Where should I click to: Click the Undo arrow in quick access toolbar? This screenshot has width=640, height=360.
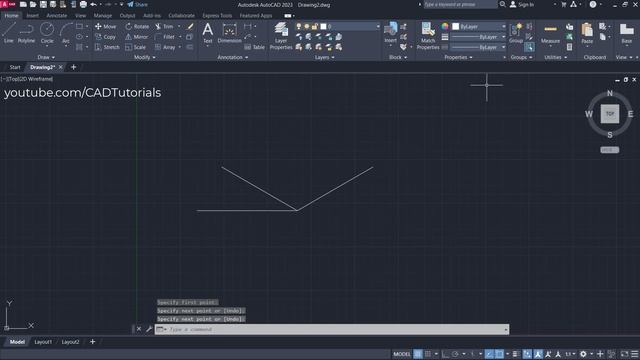[93, 4]
